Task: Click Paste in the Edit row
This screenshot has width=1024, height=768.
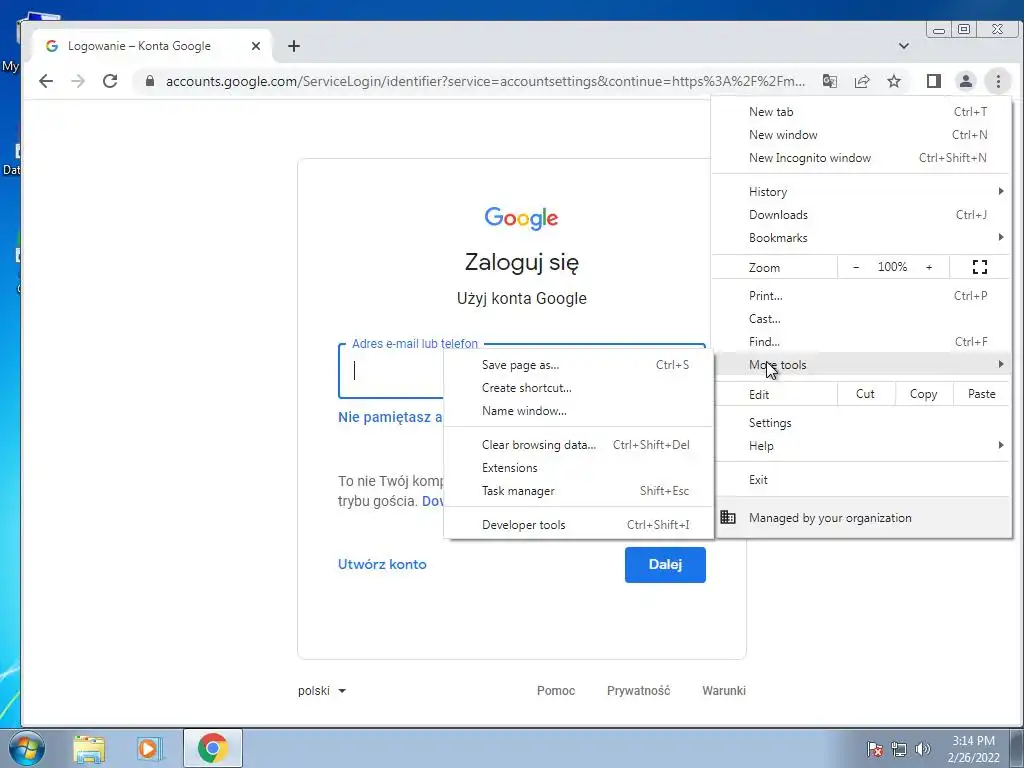Action: tap(982, 394)
